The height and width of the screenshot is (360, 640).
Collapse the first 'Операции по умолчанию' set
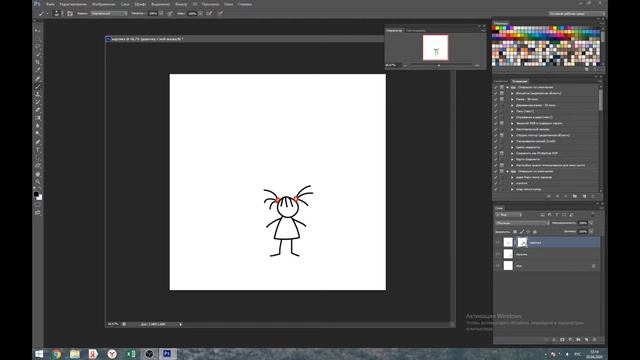[507, 87]
